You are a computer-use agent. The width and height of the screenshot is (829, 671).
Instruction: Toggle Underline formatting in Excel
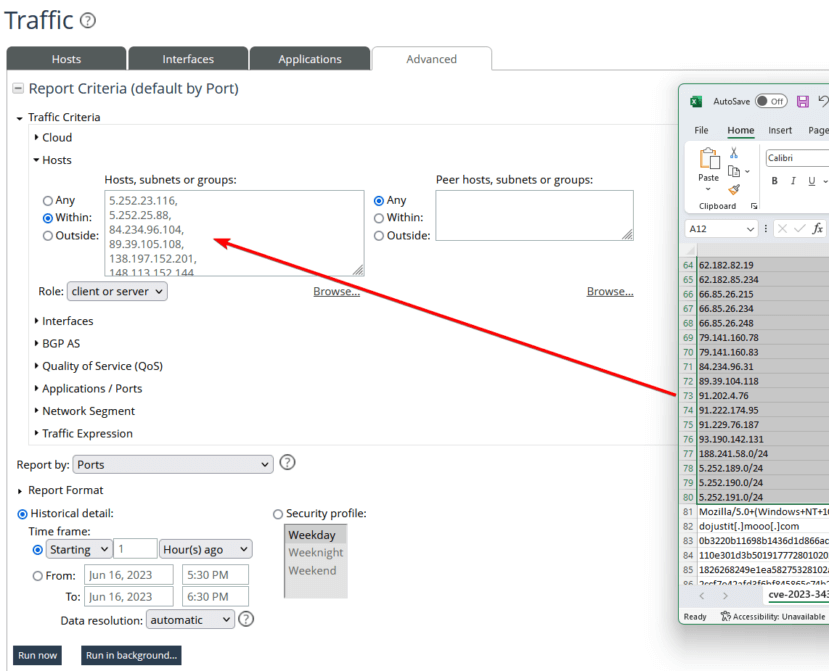point(812,181)
